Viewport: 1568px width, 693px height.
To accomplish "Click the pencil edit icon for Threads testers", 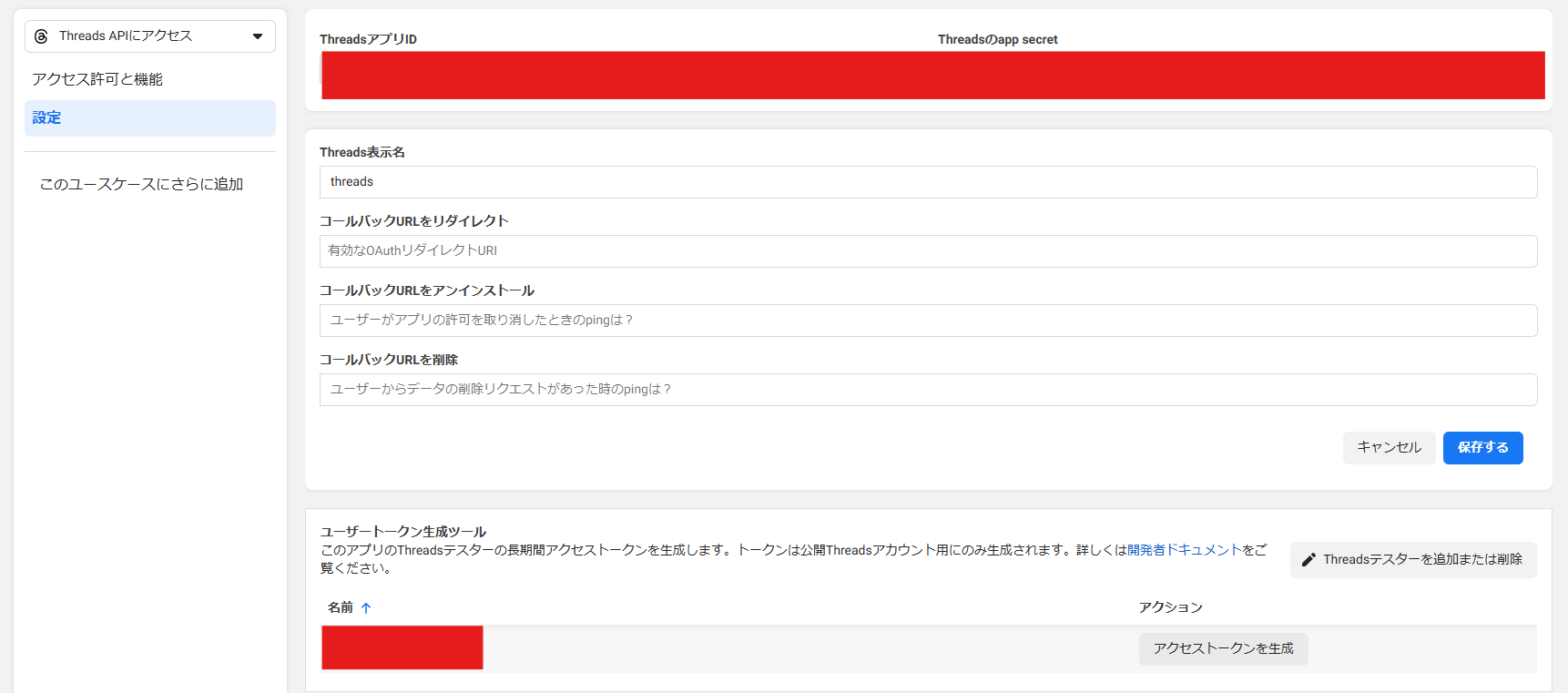I will tap(1308, 560).
